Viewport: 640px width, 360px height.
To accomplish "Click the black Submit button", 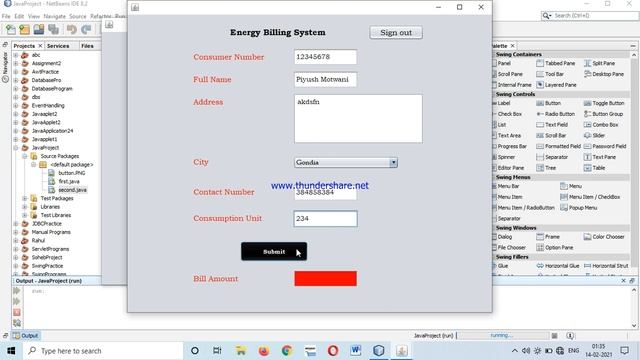I will click(274, 251).
